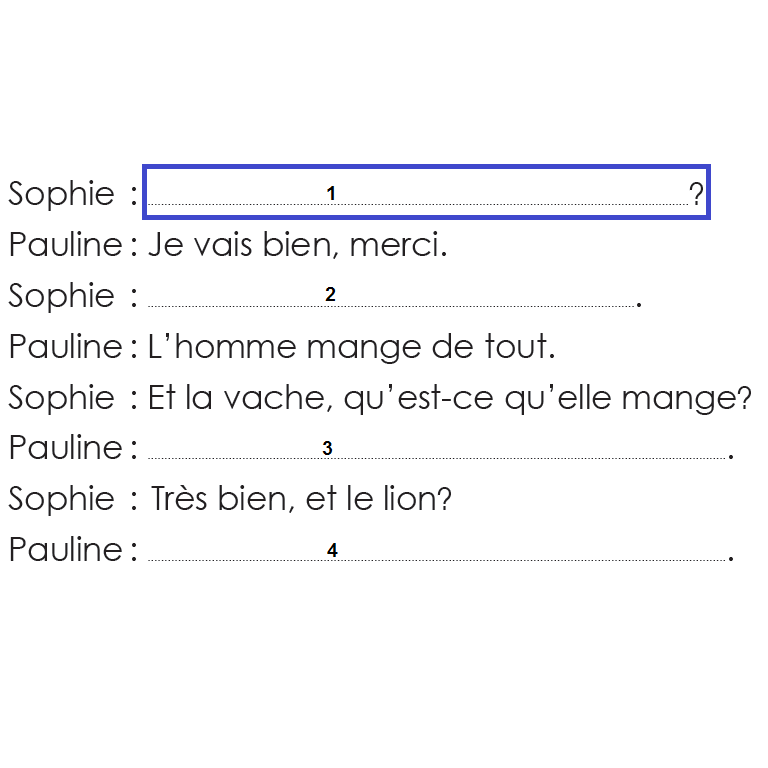Click the Pauline label beside blank 3

[65, 449]
